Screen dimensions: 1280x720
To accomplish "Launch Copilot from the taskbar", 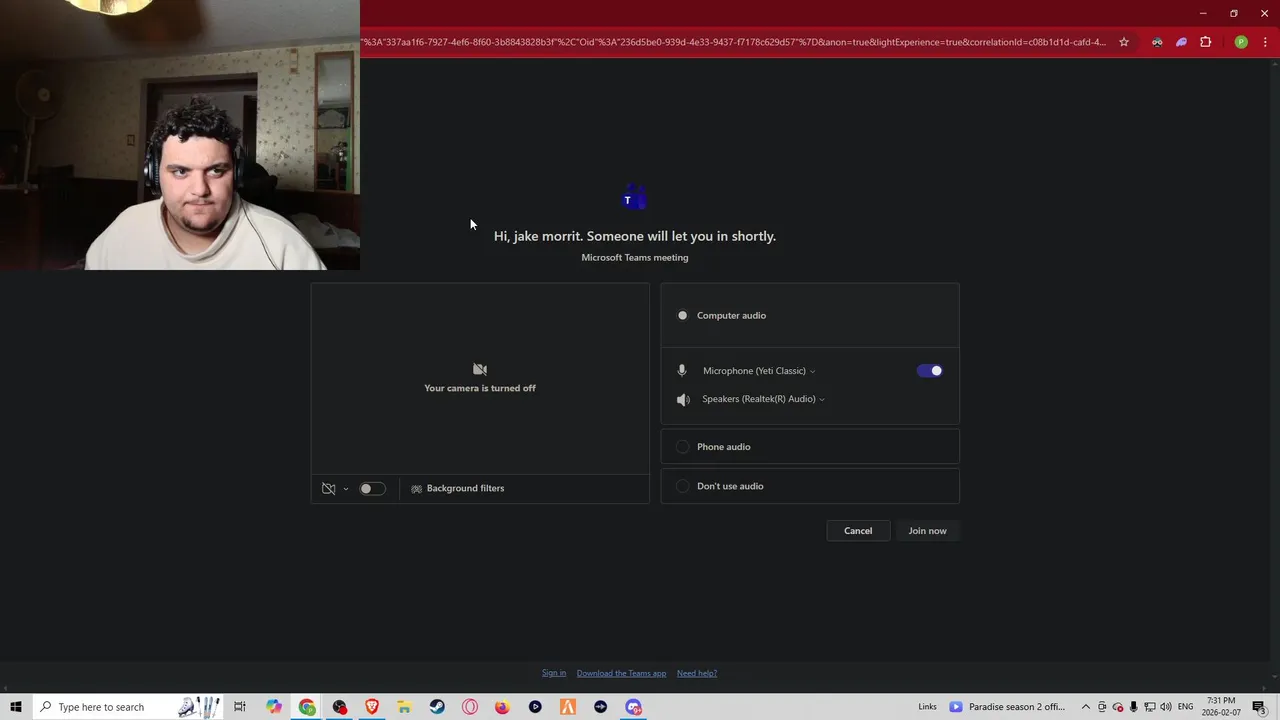I will click(274, 707).
